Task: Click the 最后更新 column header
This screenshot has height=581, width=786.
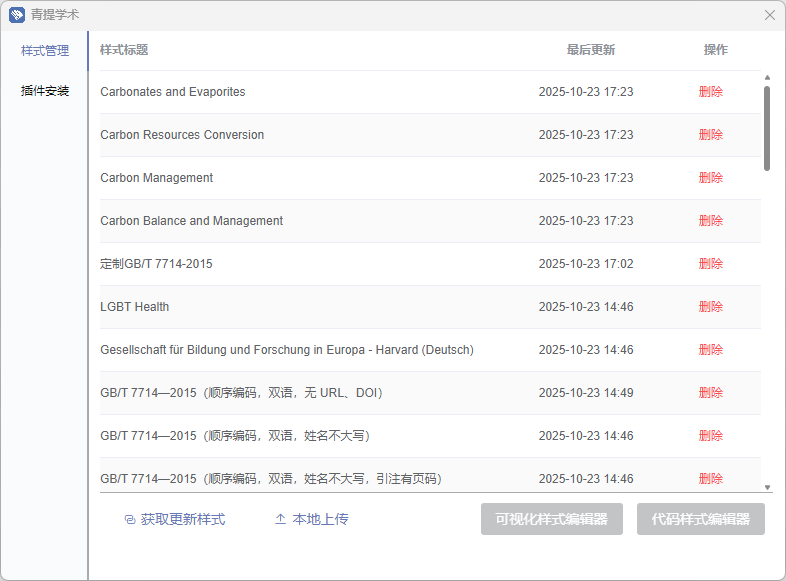Action: [590, 50]
